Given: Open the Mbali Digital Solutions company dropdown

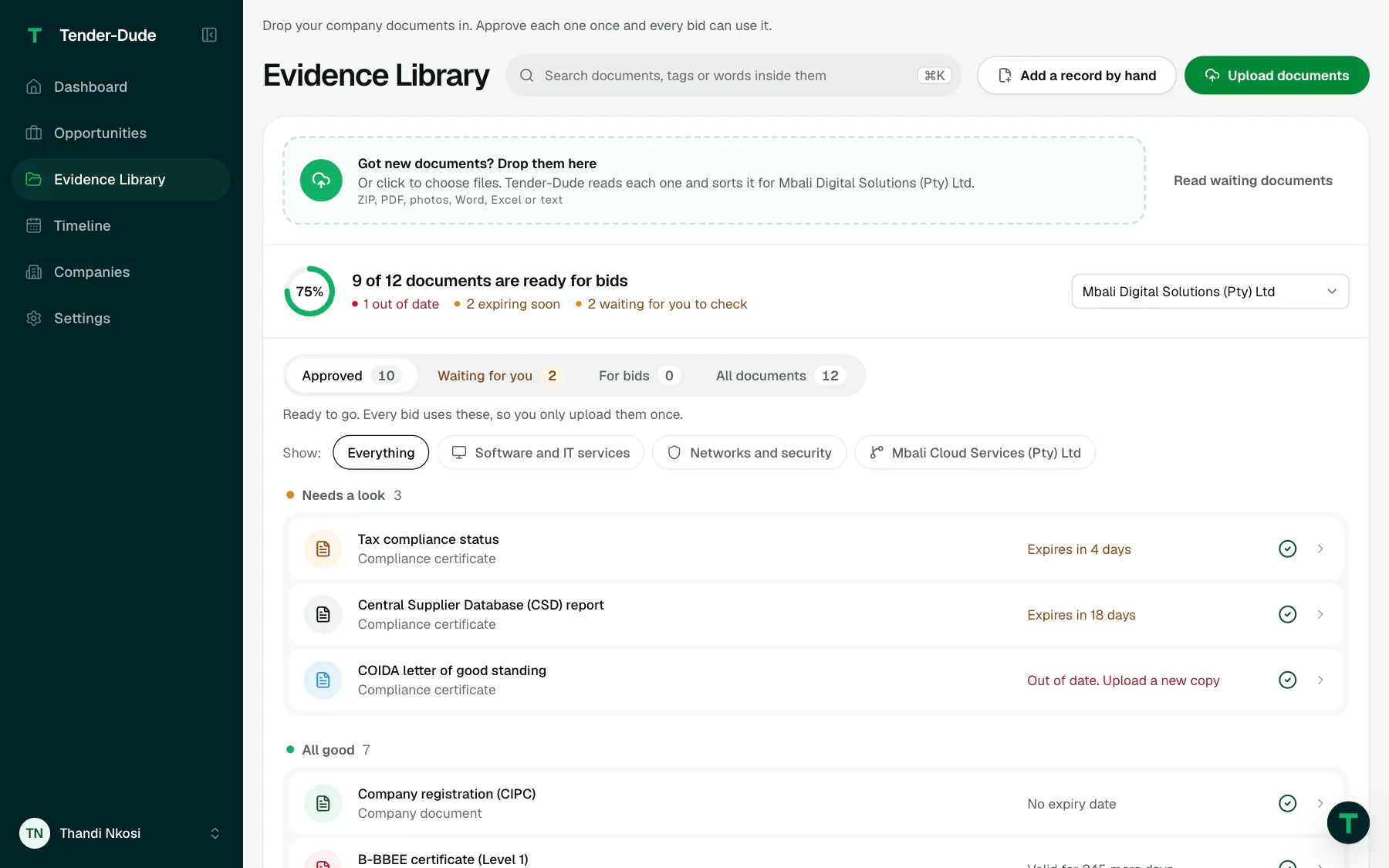Looking at the screenshot, I should coord(1210,292).
